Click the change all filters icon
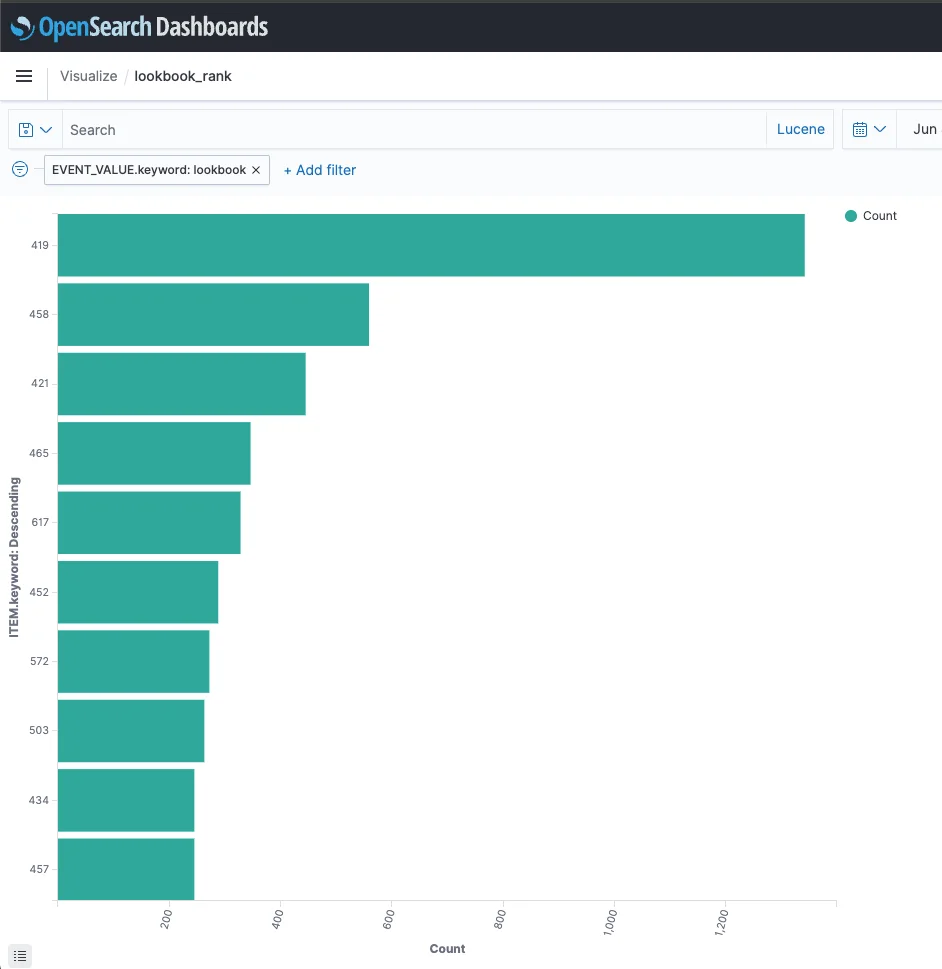Screen dimensions: 942x969 tap(20, 170)
